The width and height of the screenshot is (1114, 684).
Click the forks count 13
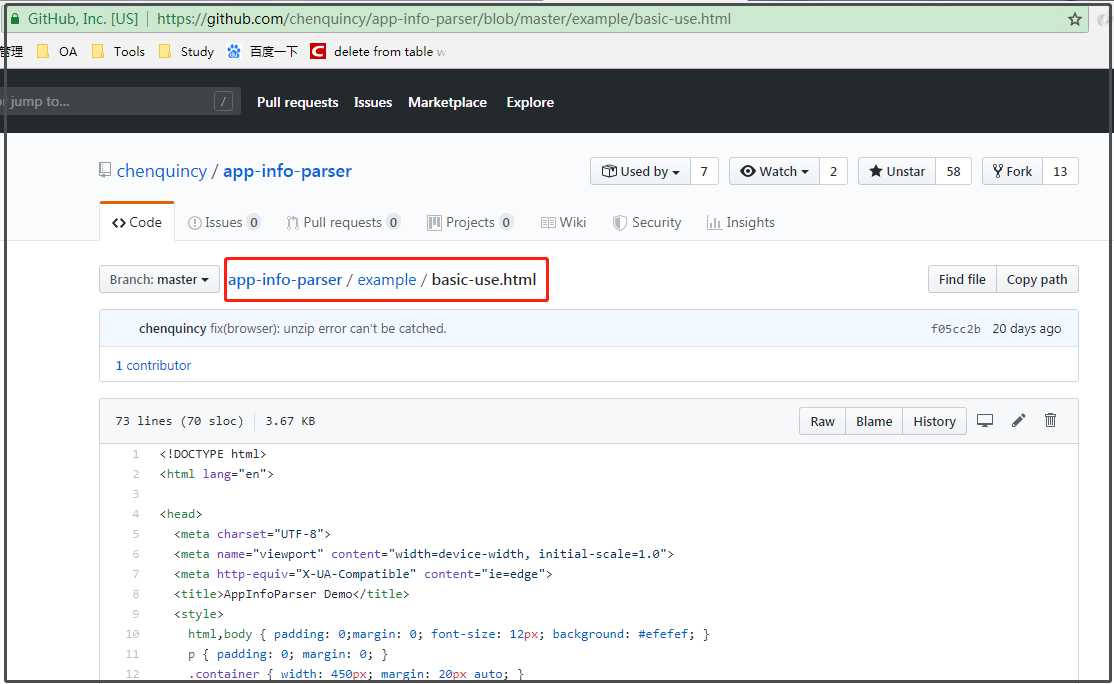[x=1060, y=171]
